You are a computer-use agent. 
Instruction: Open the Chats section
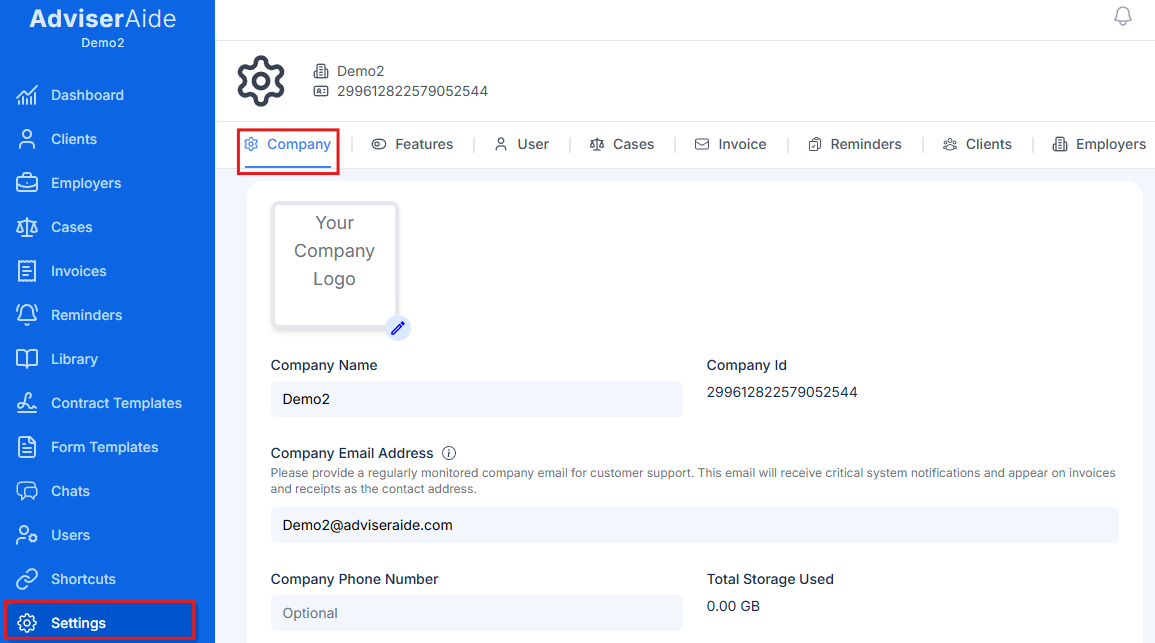point(70,491)
